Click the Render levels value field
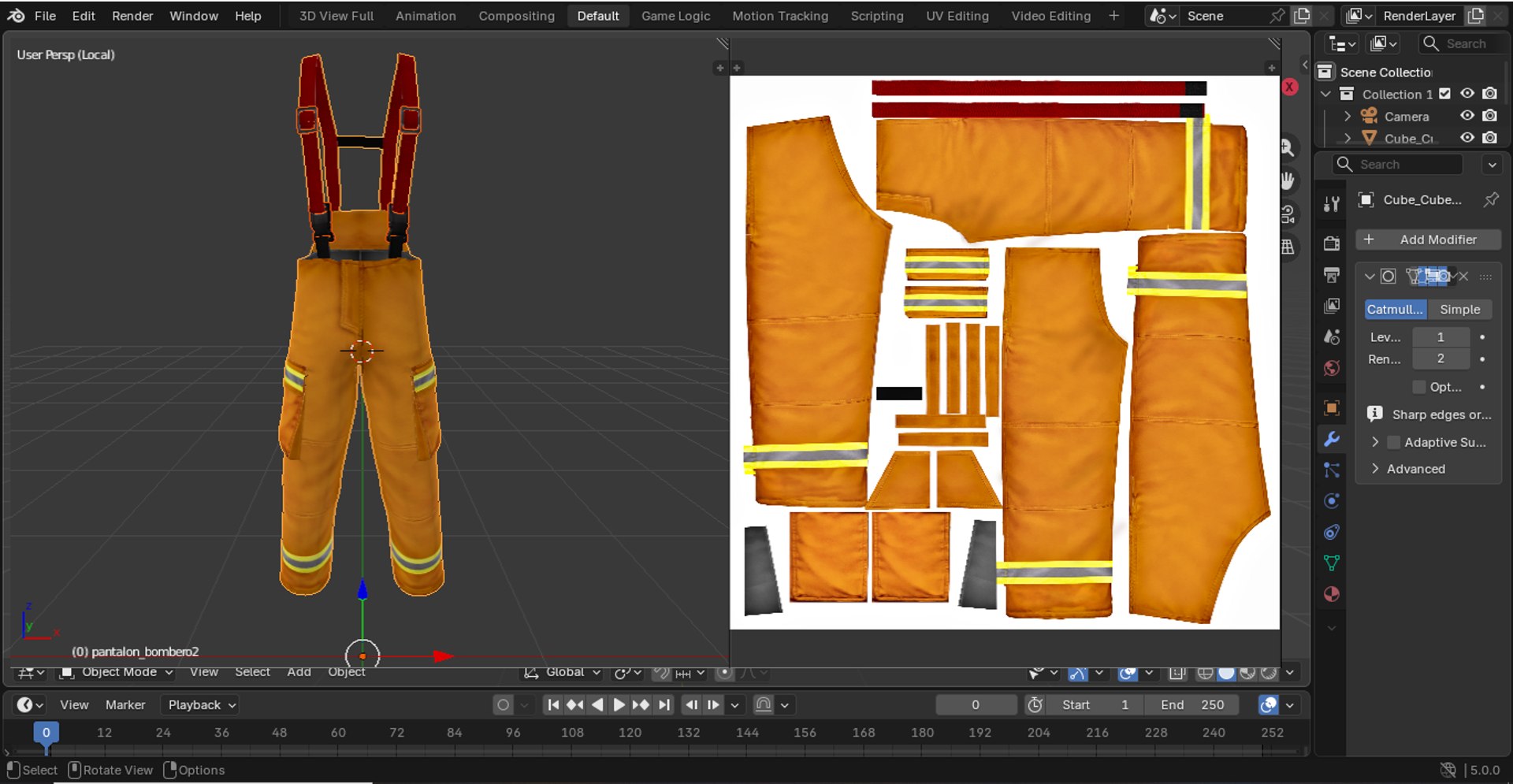Viewport: 1513px width, 784px height. (x=1441, y=359)
